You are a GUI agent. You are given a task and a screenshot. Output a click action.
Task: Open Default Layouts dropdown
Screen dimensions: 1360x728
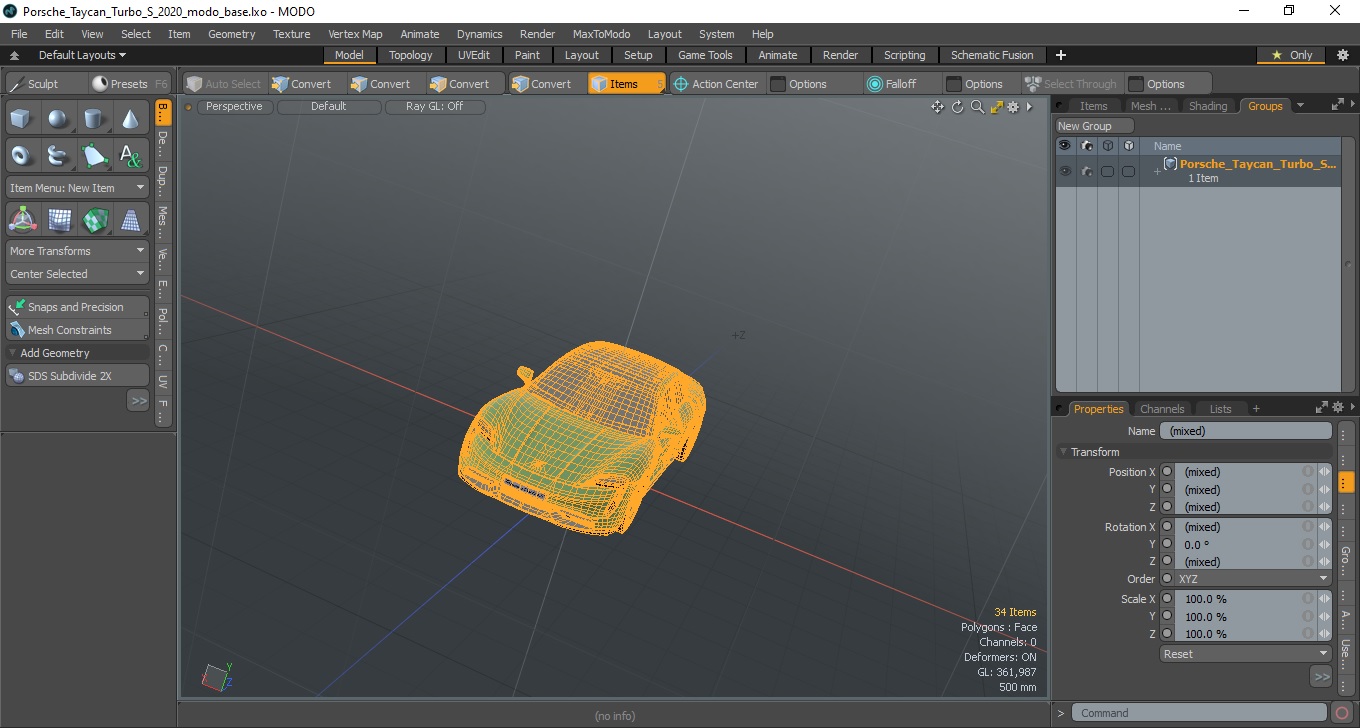[x=82, y=55]
